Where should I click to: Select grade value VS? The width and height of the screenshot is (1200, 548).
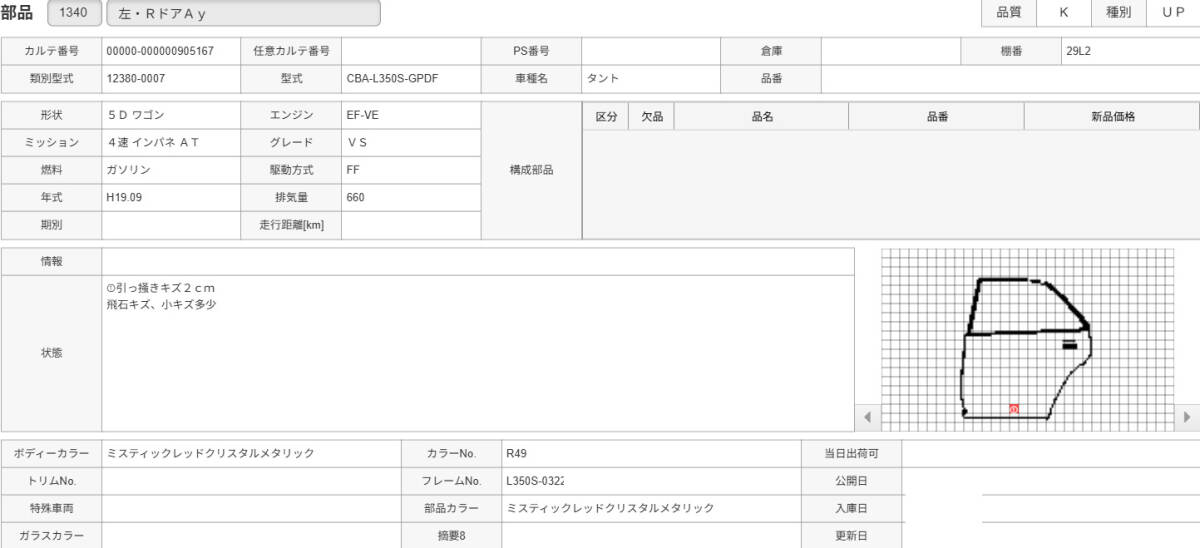point(357,142)
